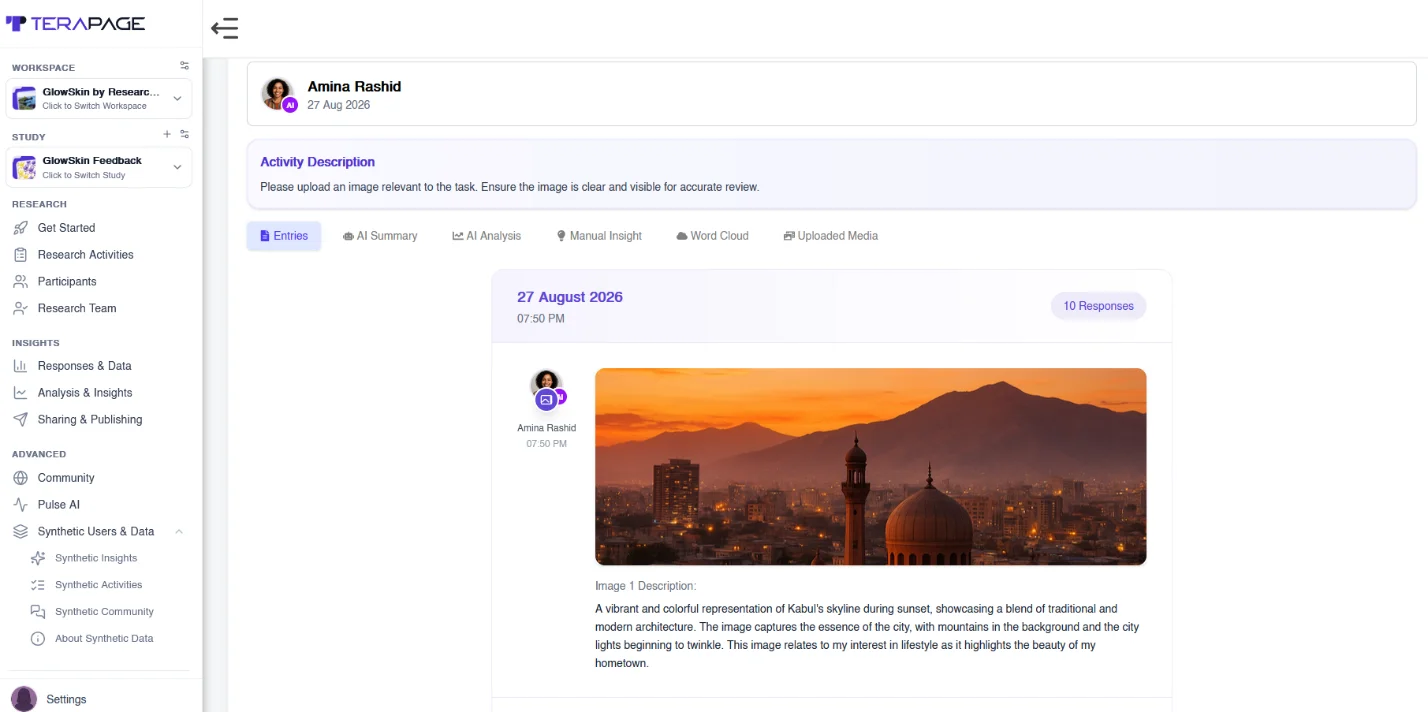1428x712 pixels.
Task: Open the Analysis & Insights line chart icon
Action: (x=20, y=393)
